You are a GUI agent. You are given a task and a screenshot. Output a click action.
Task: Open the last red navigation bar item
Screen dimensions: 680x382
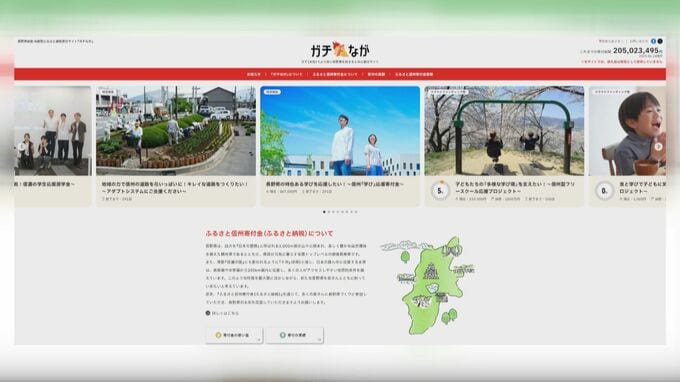click(413, 74)
